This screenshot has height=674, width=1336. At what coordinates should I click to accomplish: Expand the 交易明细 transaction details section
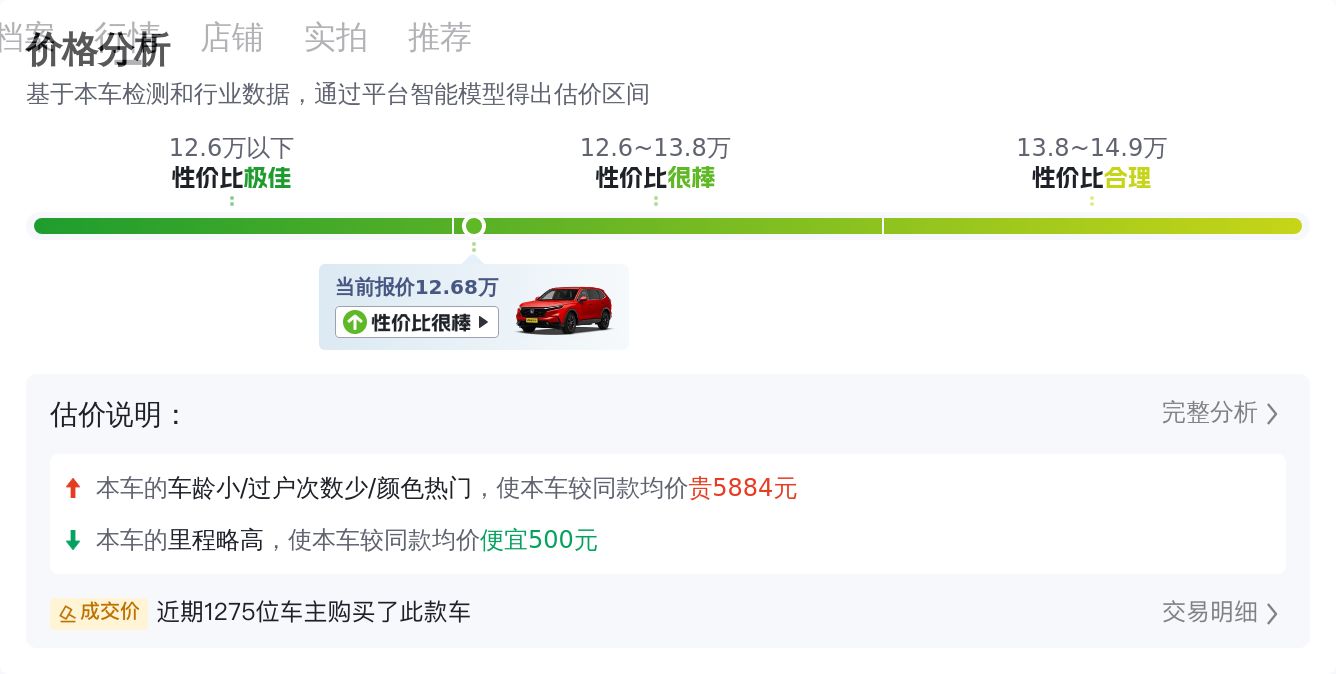point(1209,612)
